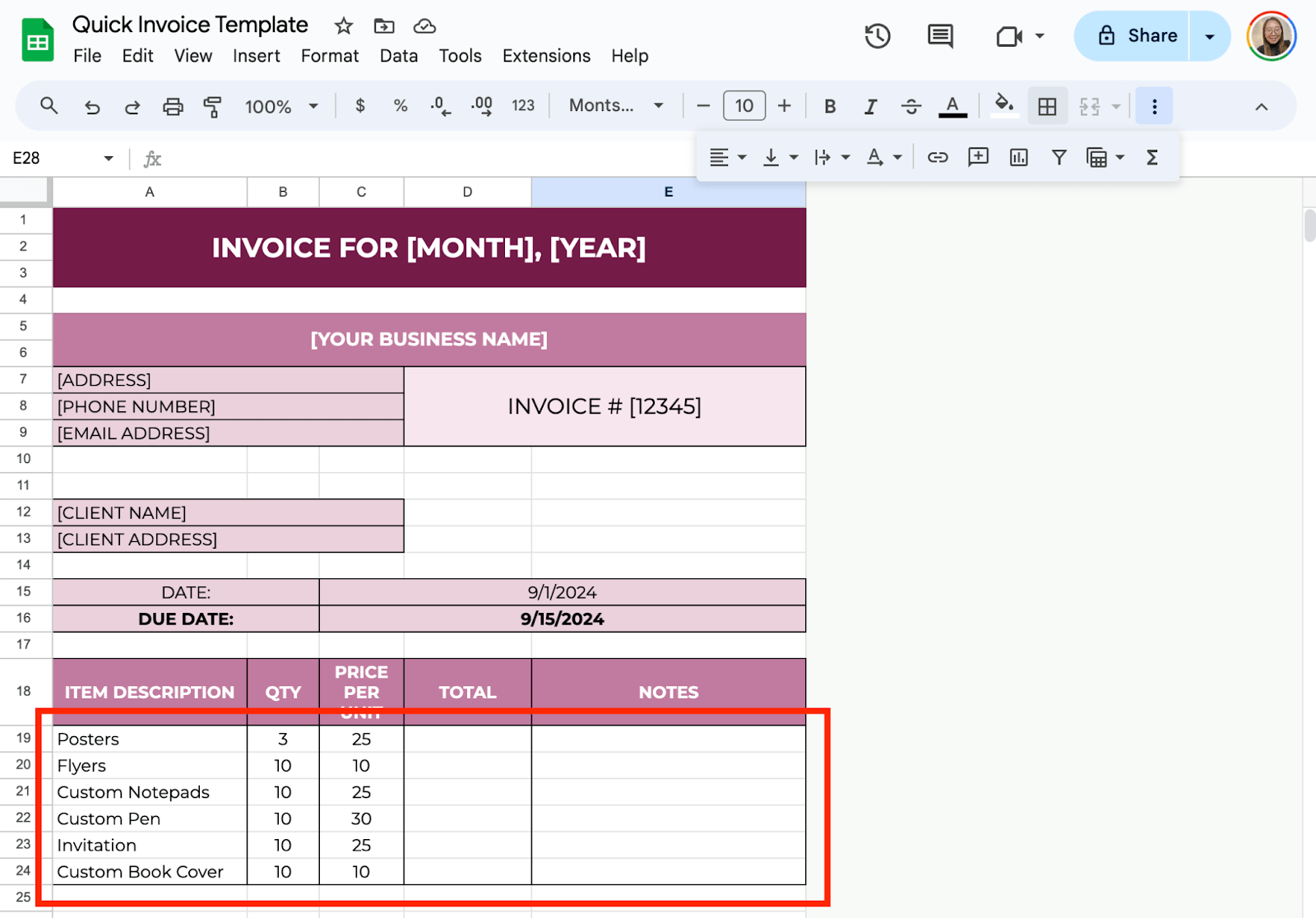Open the horizontal align dropdown
Viewport: 1316px width, 918px height.
tap(727, 157)
